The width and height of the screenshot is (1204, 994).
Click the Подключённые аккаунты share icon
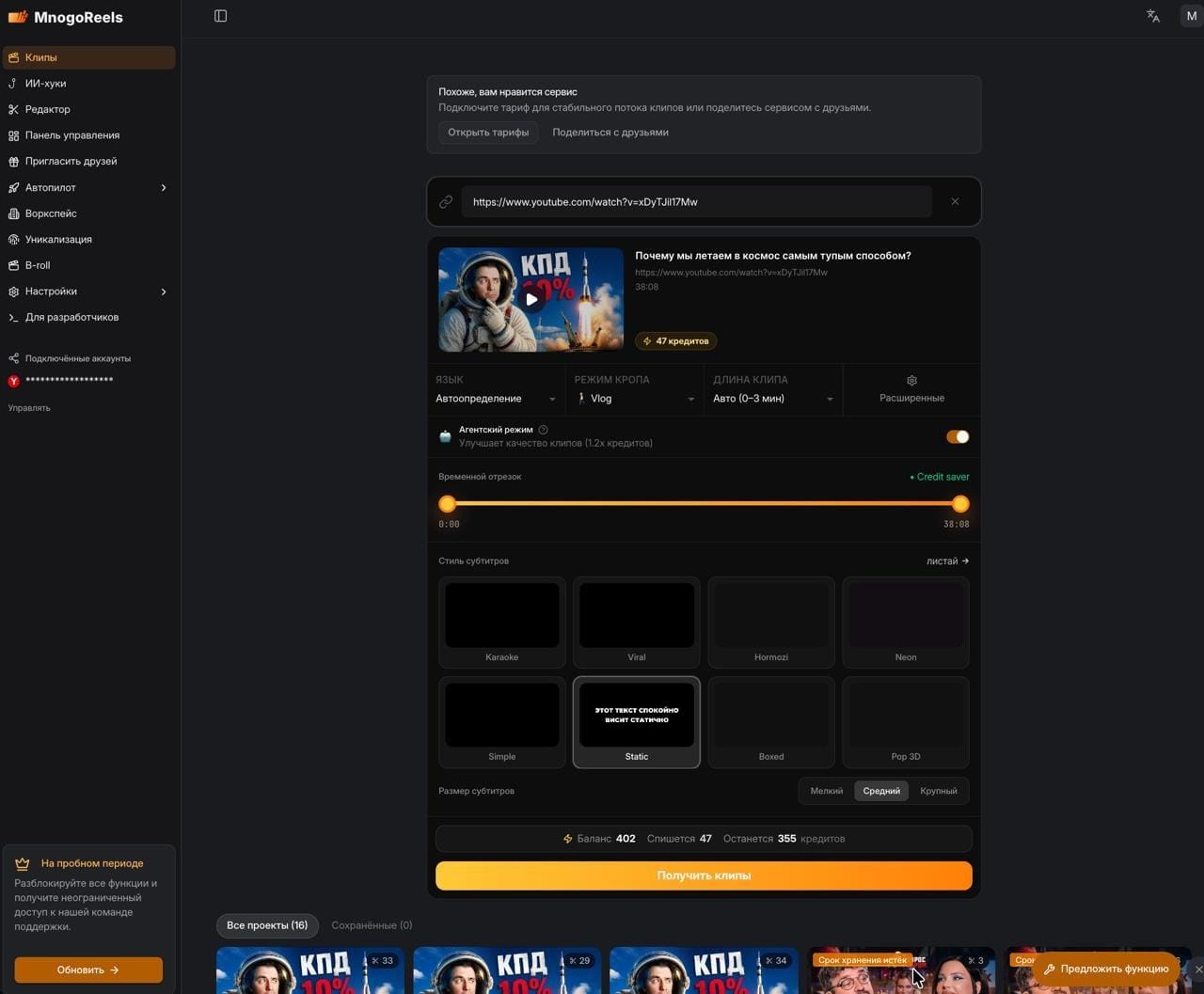click(13, 358)
